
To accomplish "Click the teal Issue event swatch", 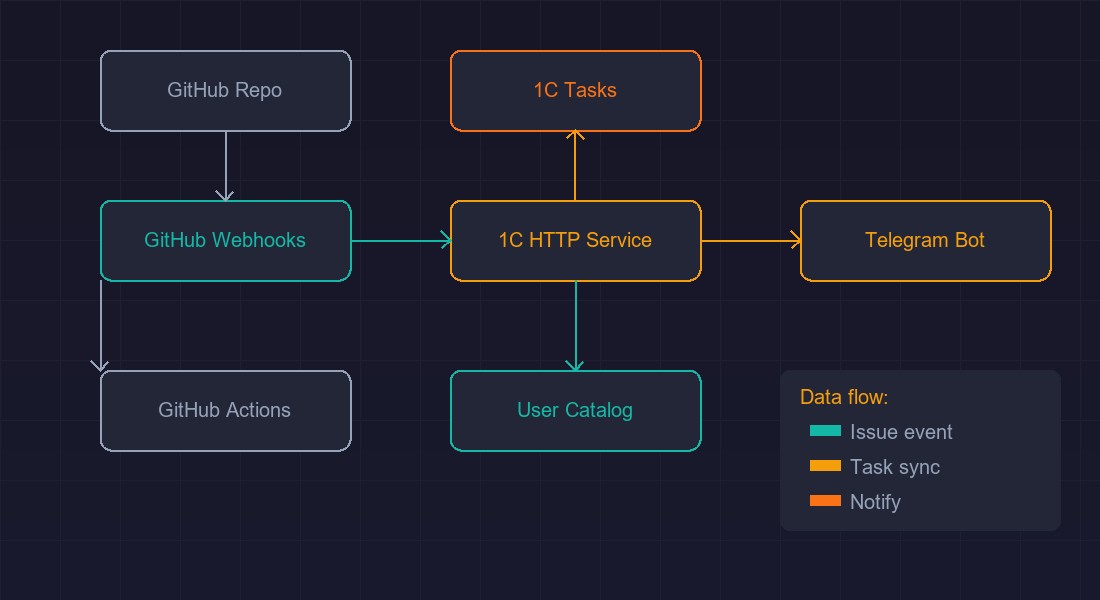I will 825,431.
